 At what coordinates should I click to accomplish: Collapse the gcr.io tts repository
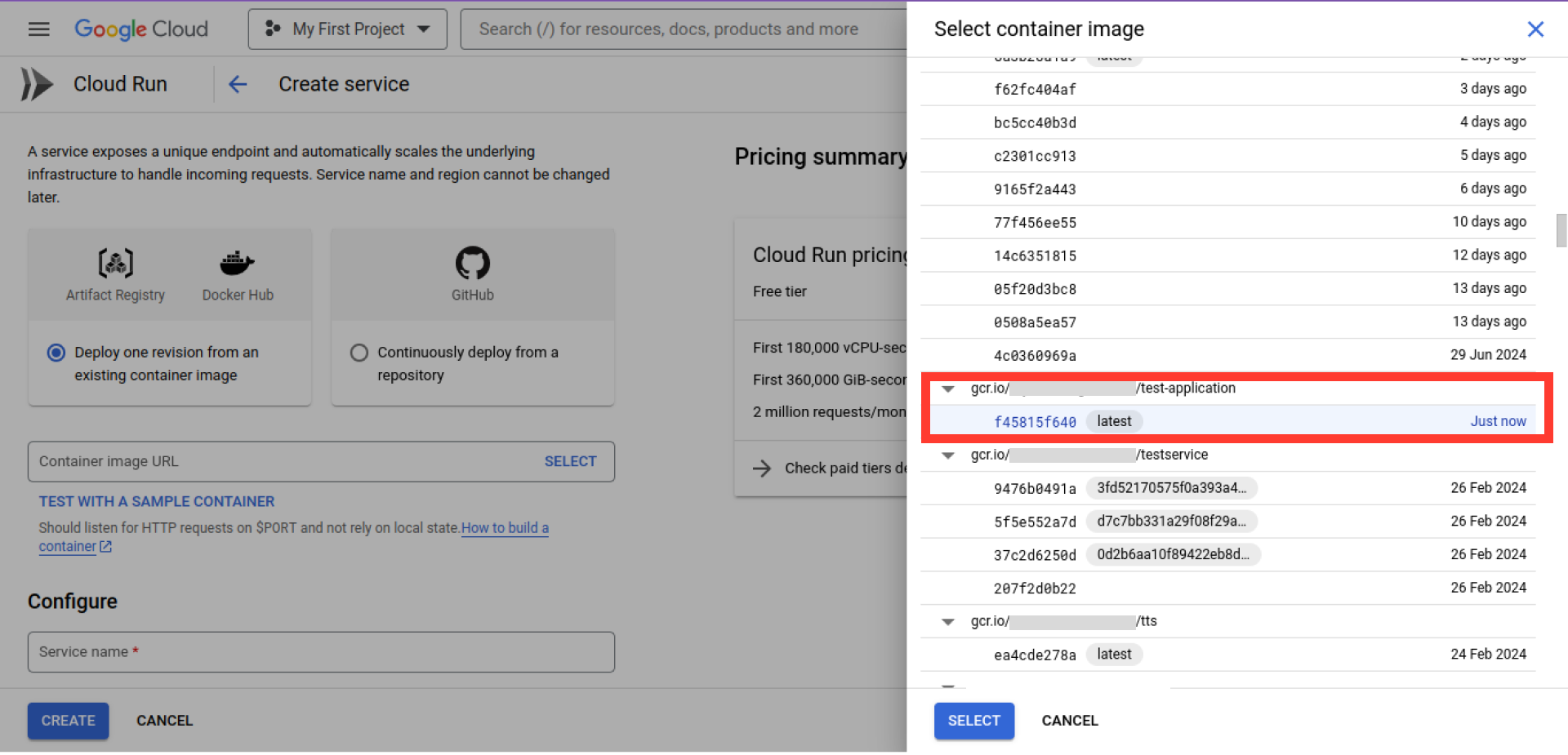pos(948,622)
